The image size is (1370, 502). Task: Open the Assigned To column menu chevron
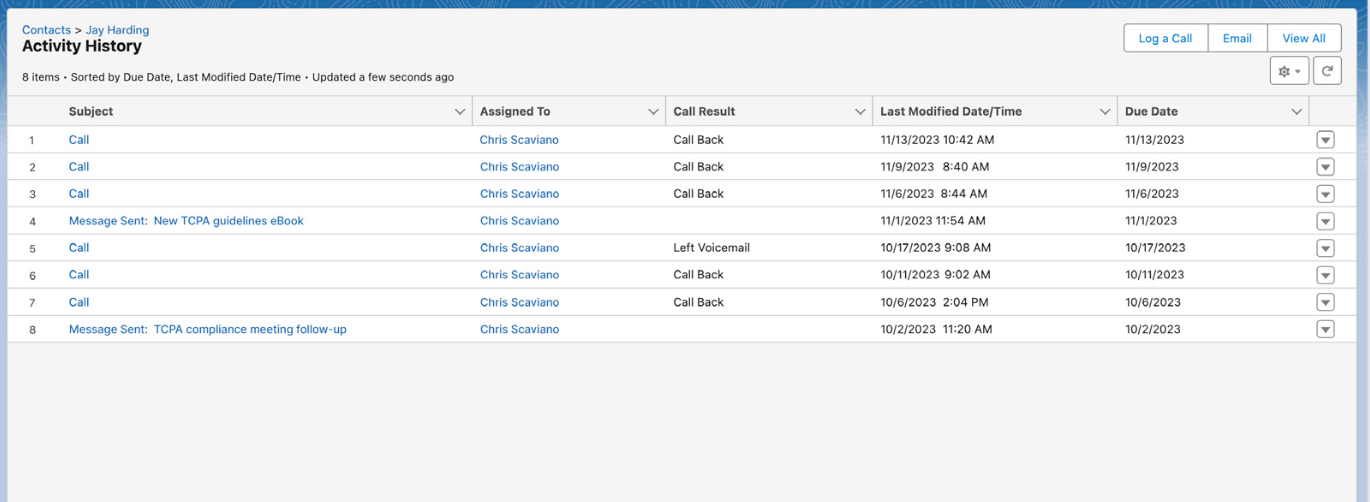[653, 112]
